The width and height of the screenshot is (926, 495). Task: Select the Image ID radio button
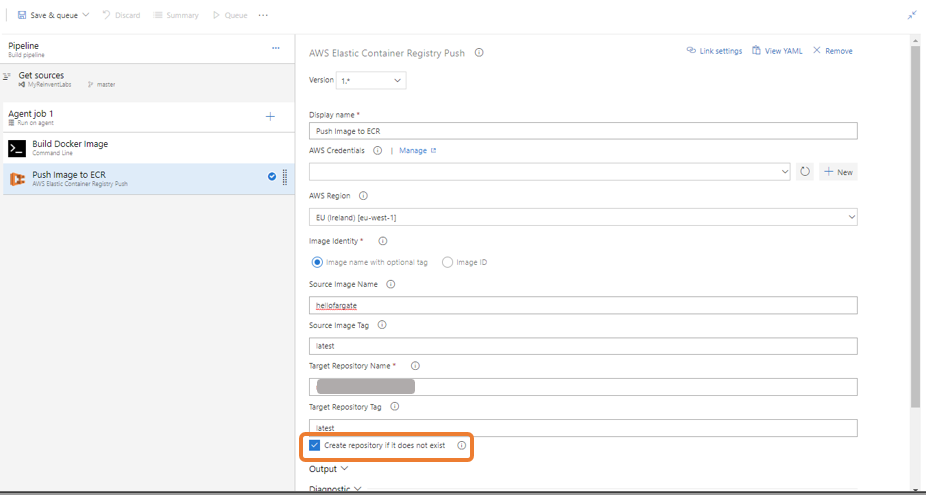pos(447,262)
